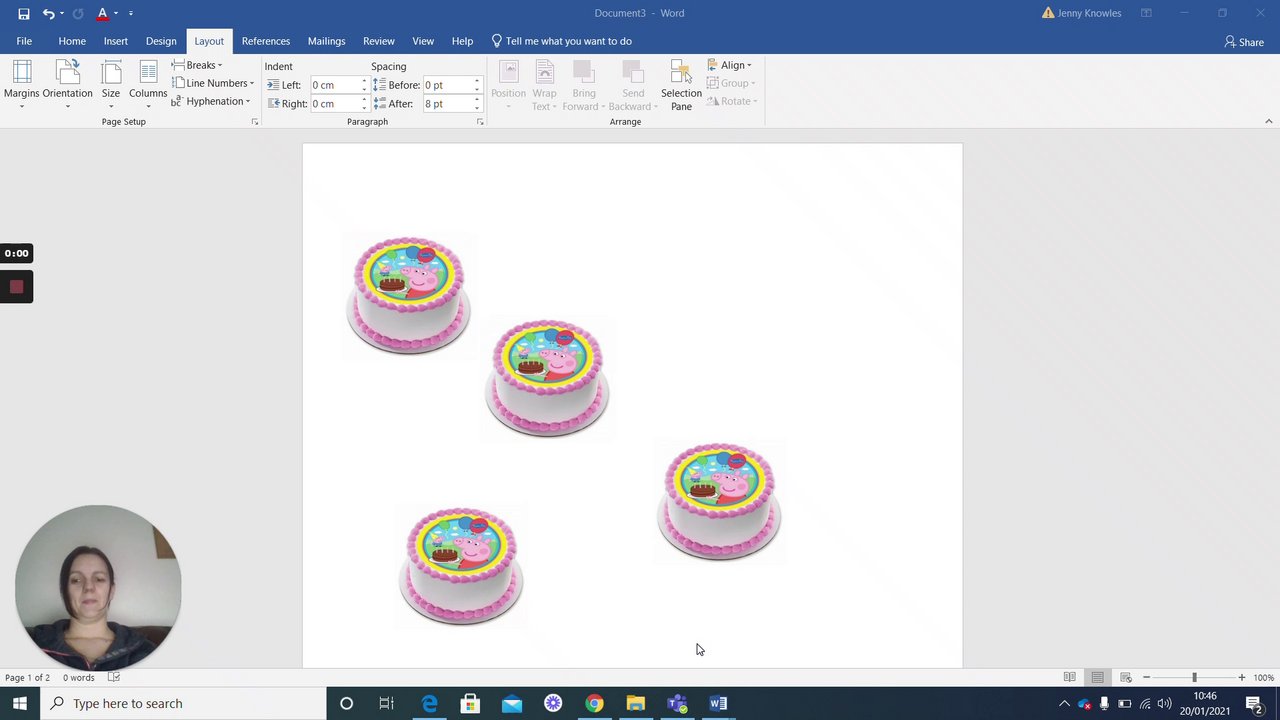Image resolution: width=1280 pixels, height=720 pixels.
Task: Click the Tell me what you want to do box
Action: (x=562, y=41)
